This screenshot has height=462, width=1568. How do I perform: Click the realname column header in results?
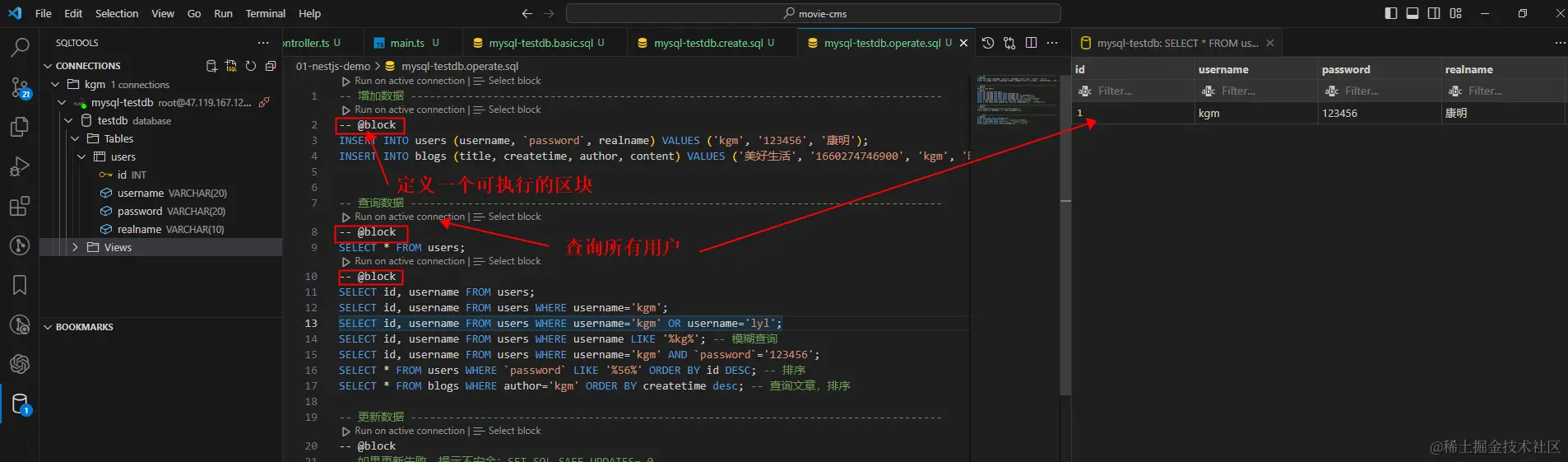click(x=1468, y=69)
